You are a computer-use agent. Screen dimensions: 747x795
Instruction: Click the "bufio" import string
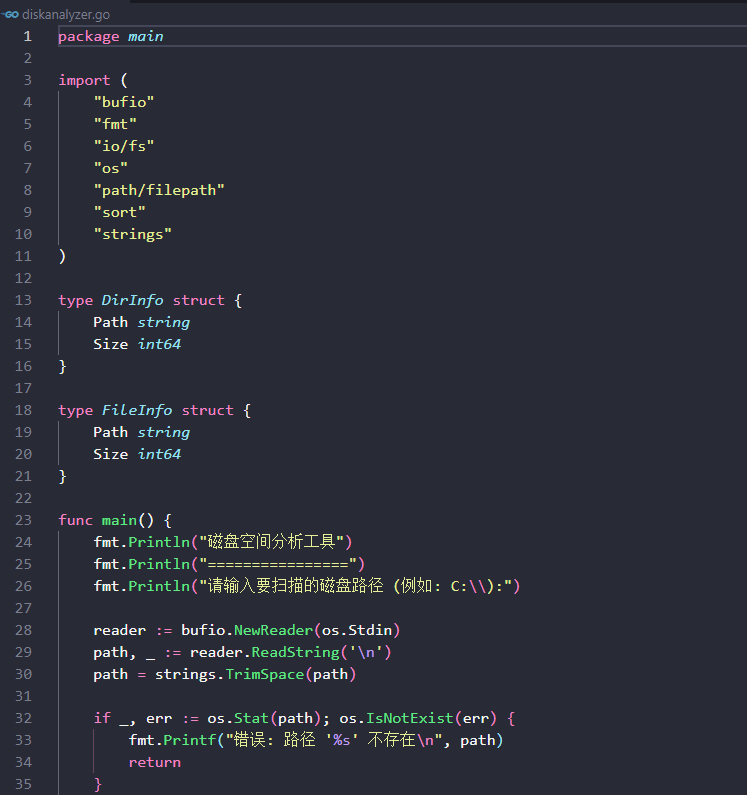(124, 102)
